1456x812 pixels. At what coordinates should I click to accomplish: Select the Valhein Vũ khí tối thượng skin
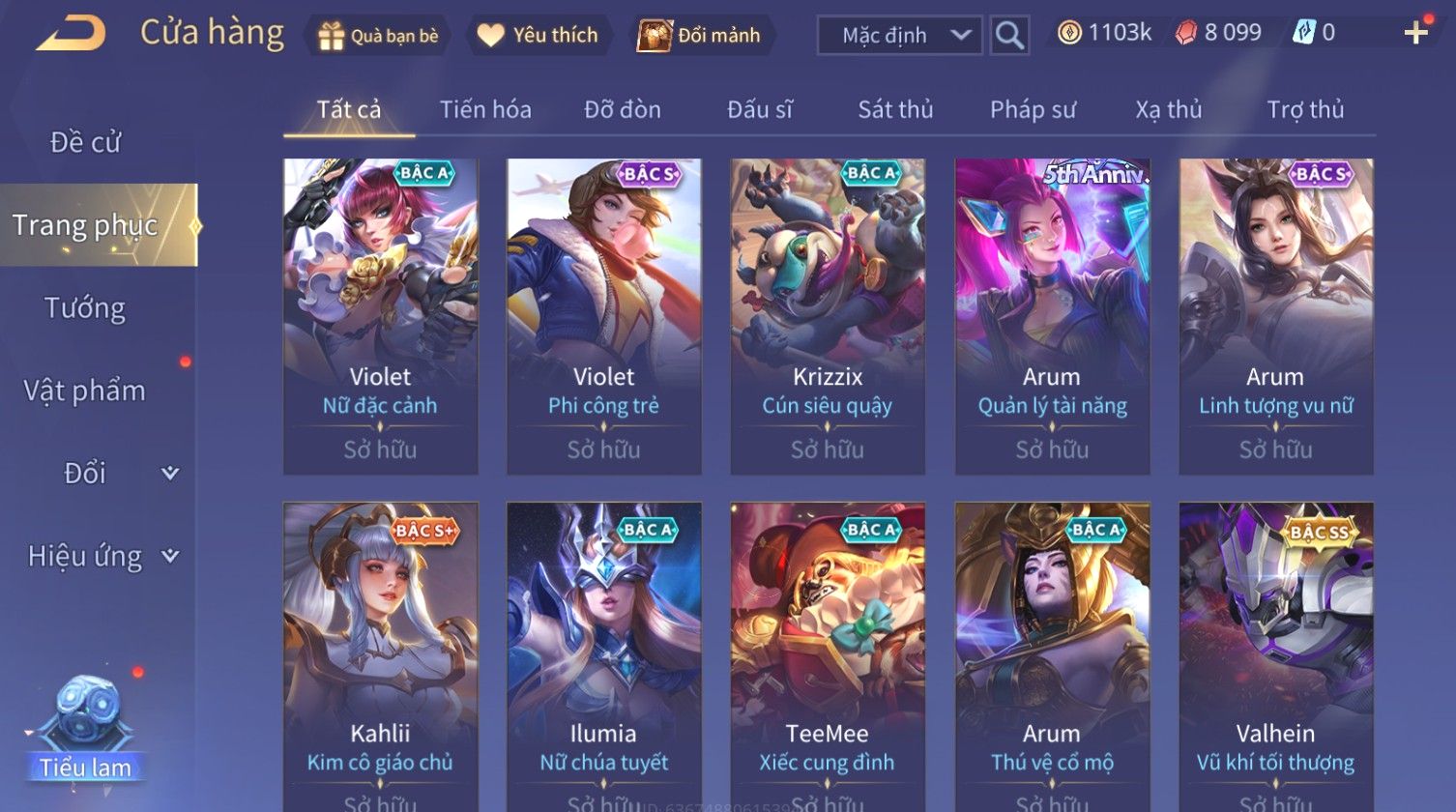pos(1276,656)
